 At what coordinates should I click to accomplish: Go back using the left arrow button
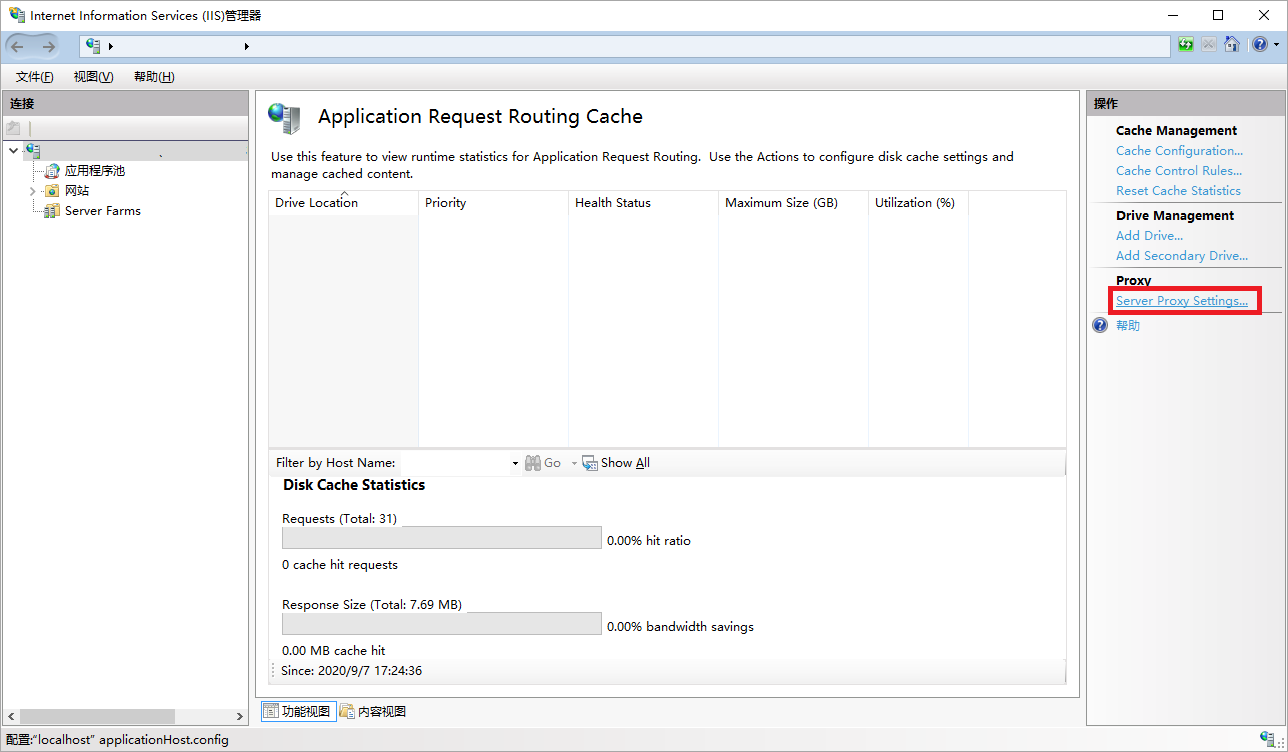tap(18, 46)
